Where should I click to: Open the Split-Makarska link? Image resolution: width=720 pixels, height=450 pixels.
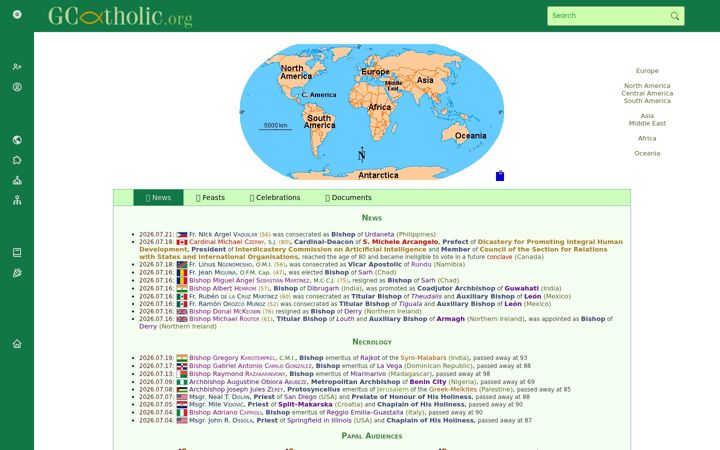tap(305, 405)
